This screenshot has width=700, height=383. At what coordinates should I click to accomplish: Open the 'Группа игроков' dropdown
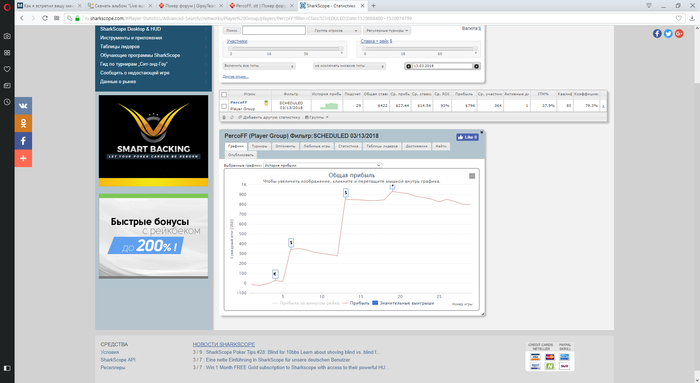pos(333,30)
